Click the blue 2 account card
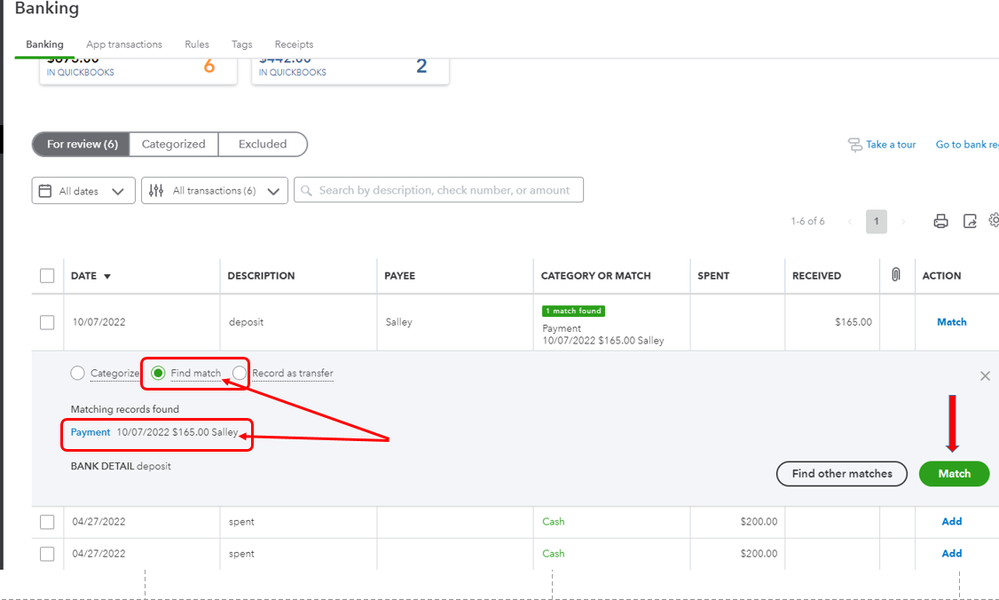Screen dimensions: 999x600 pyautogui.click(x=350, y=70)
